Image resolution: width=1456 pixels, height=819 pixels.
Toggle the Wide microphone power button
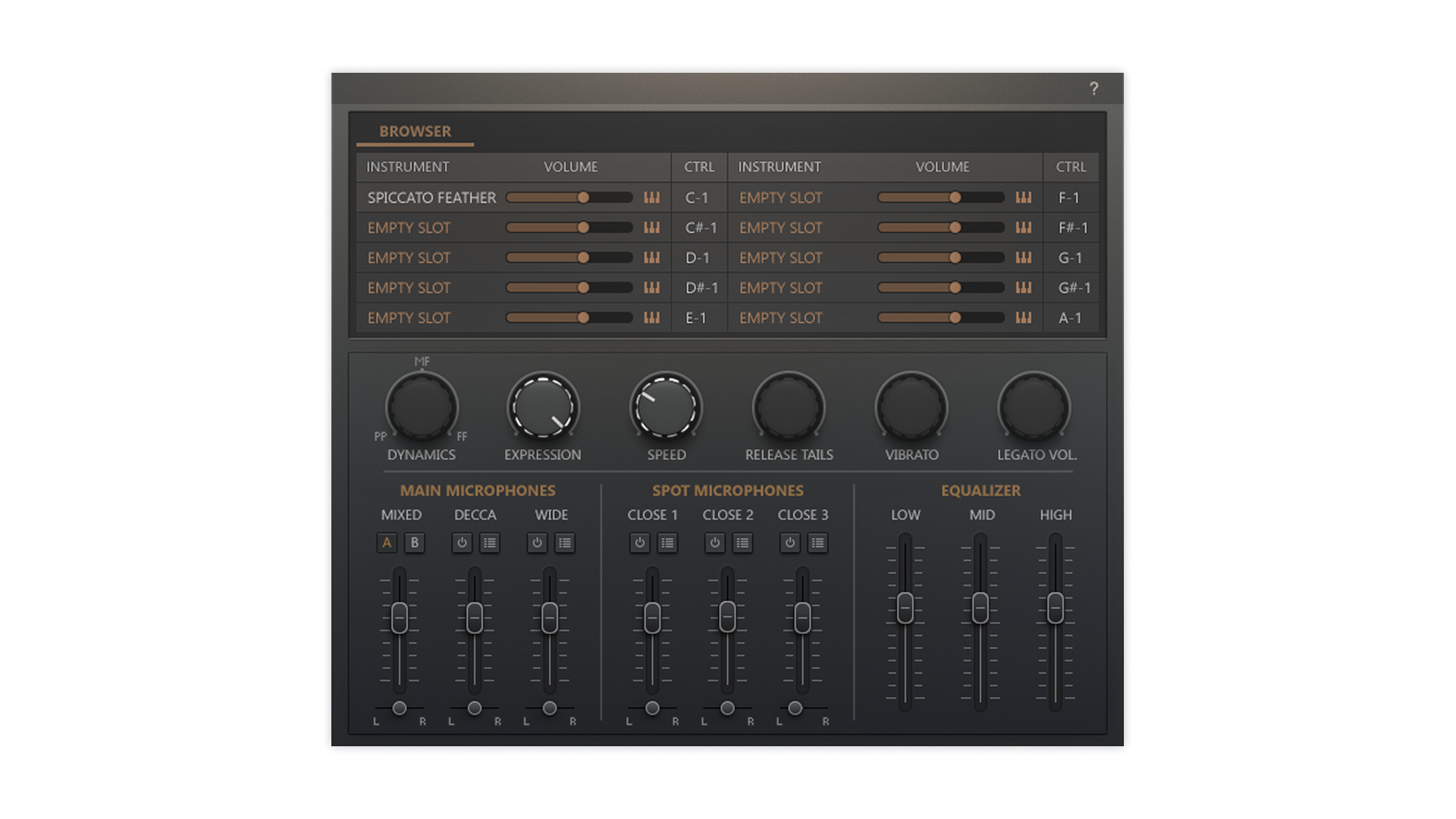coord(537,543)
